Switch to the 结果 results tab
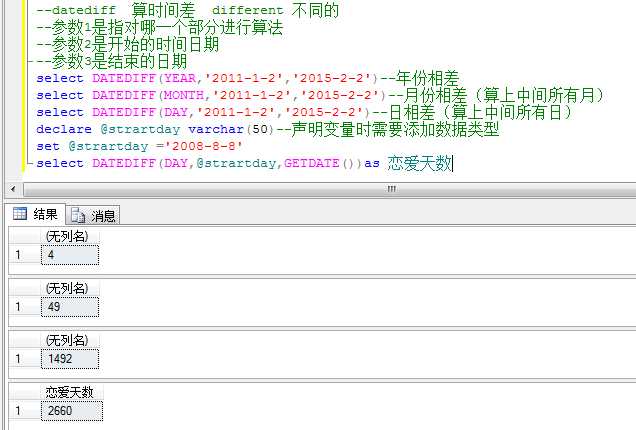 pyautogui.click(x=37, y=214)
